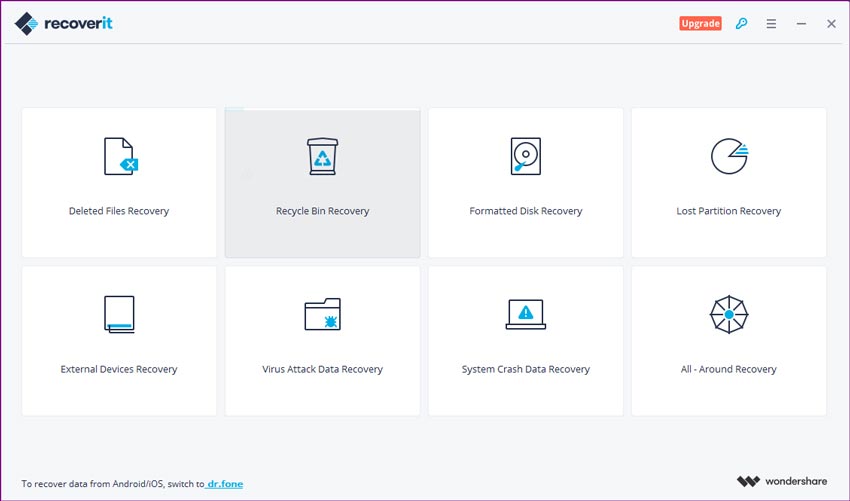Click the Recoverit logo
Screen dimensions: 850x501
pos(63,23)
